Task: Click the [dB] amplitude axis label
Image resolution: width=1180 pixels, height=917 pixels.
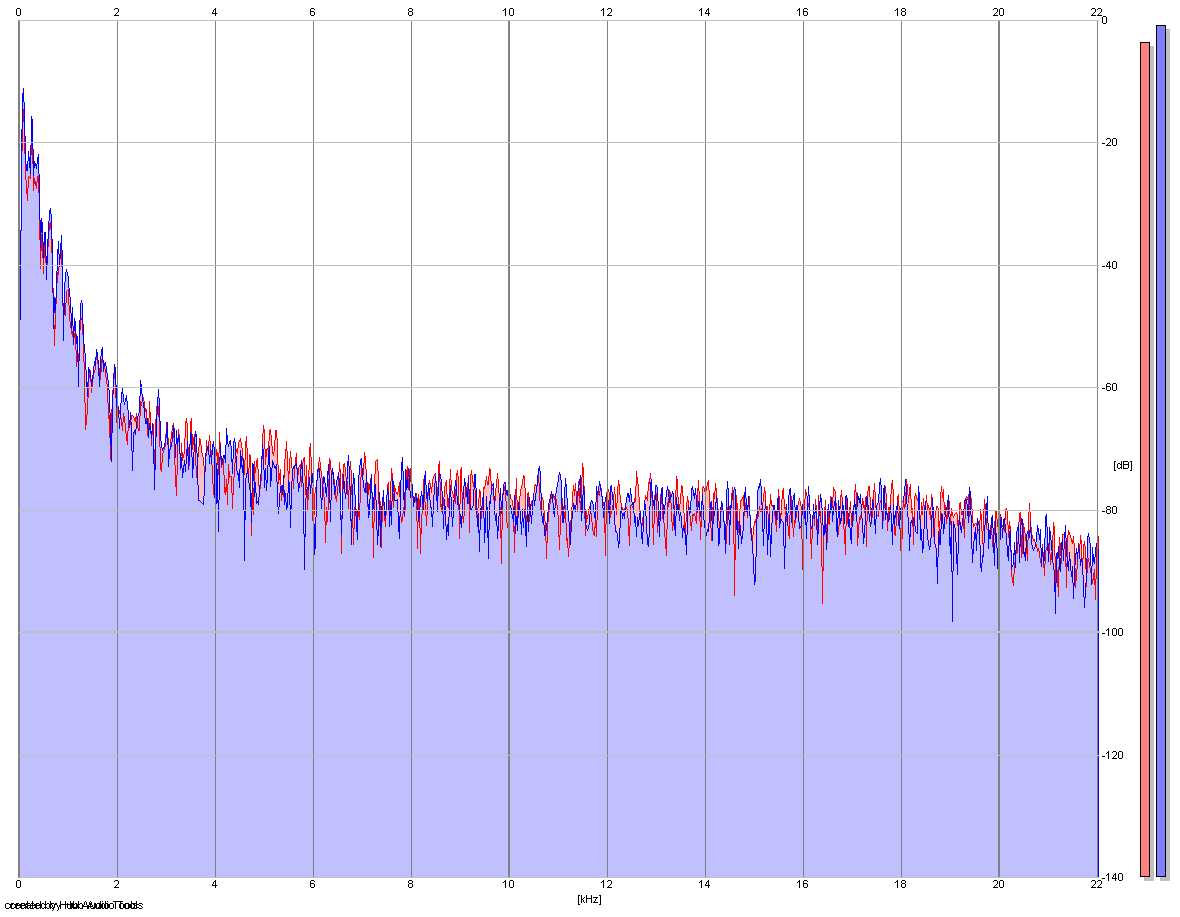Action: pyautogui.click(x=1122, y=466)
